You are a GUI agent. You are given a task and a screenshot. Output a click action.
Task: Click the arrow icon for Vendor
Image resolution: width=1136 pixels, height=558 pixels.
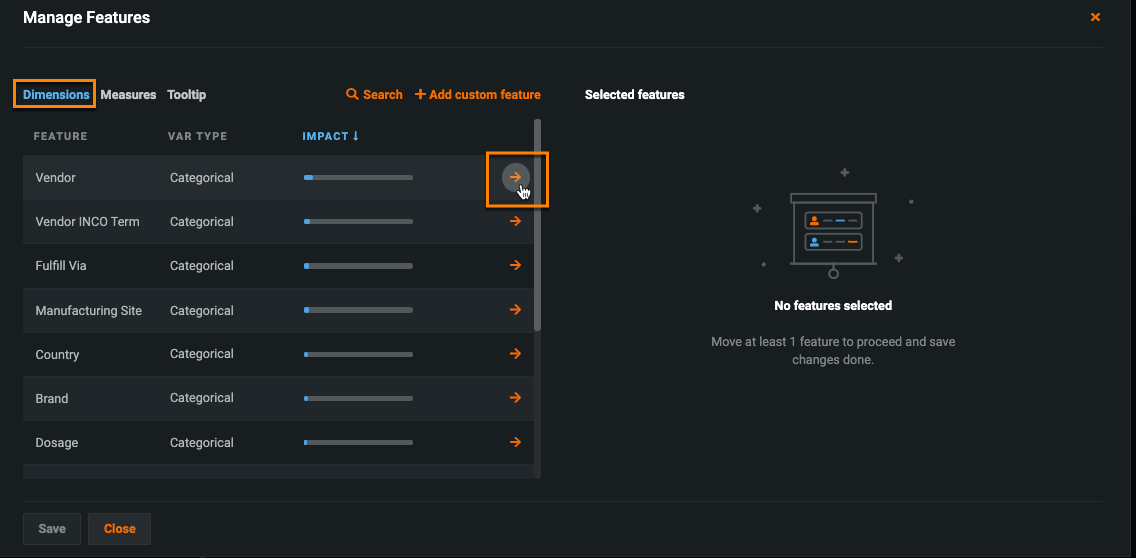[x=515, y=177]
